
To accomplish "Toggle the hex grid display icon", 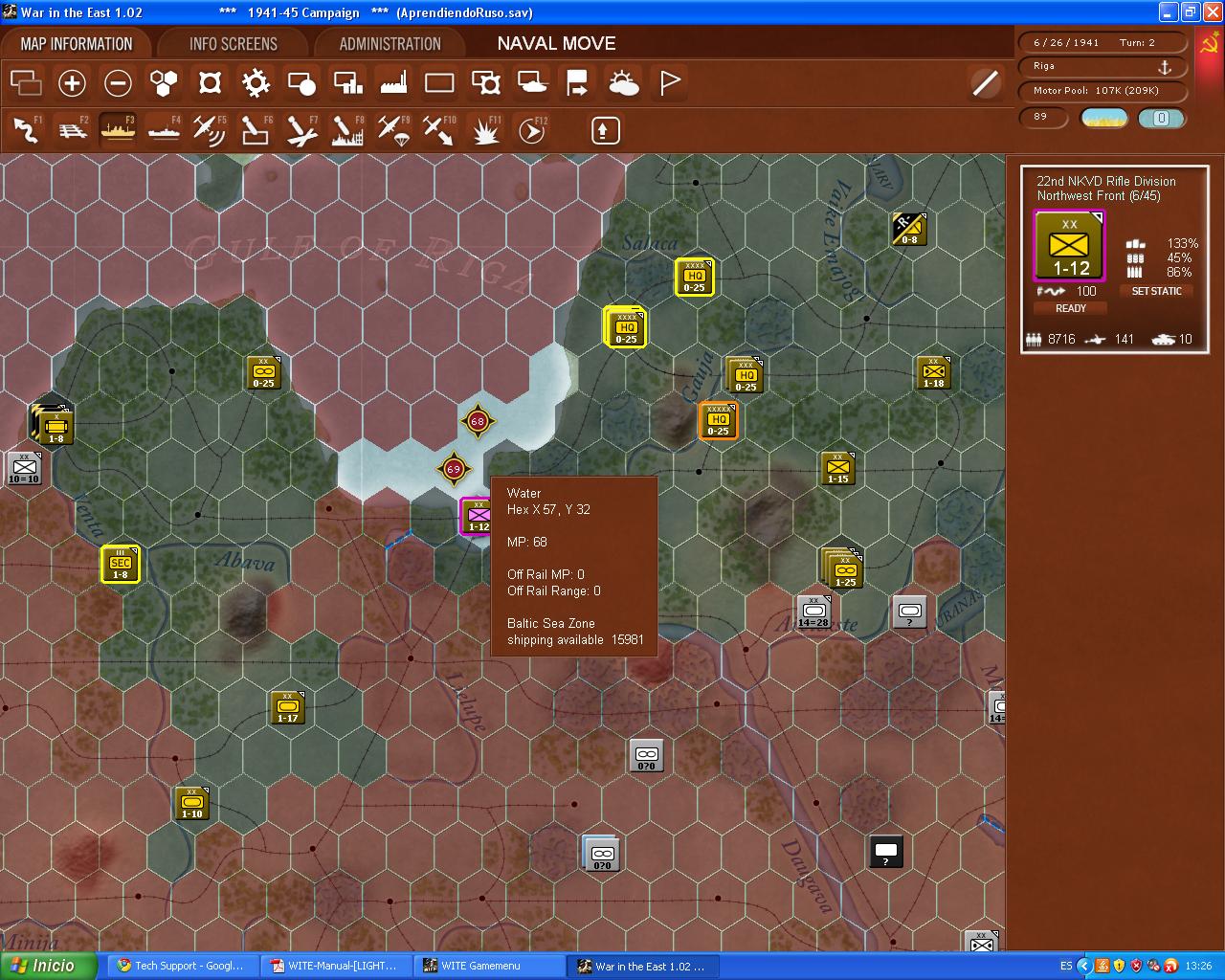I will (x=164, y=83).
